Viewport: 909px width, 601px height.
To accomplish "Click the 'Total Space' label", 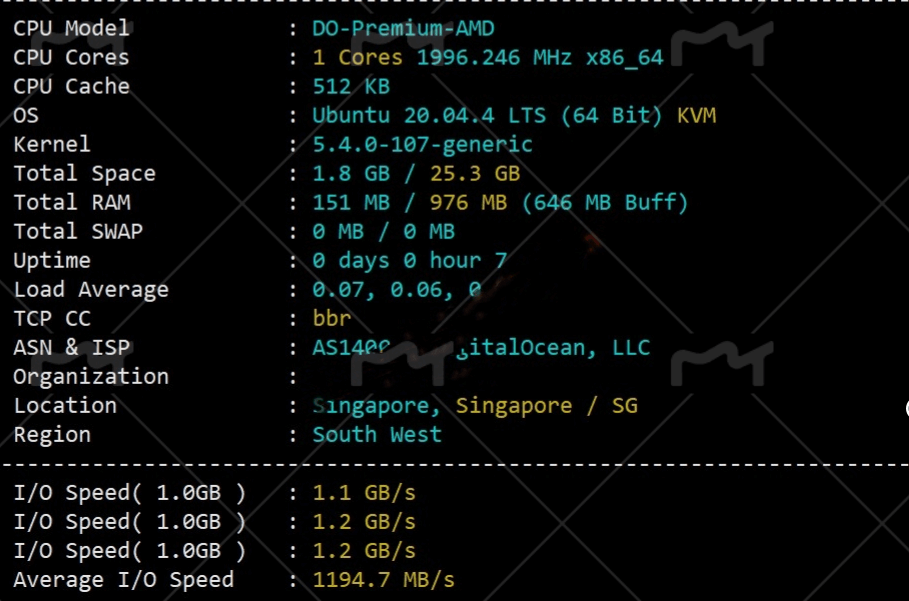I will click(x=84, y=173).
